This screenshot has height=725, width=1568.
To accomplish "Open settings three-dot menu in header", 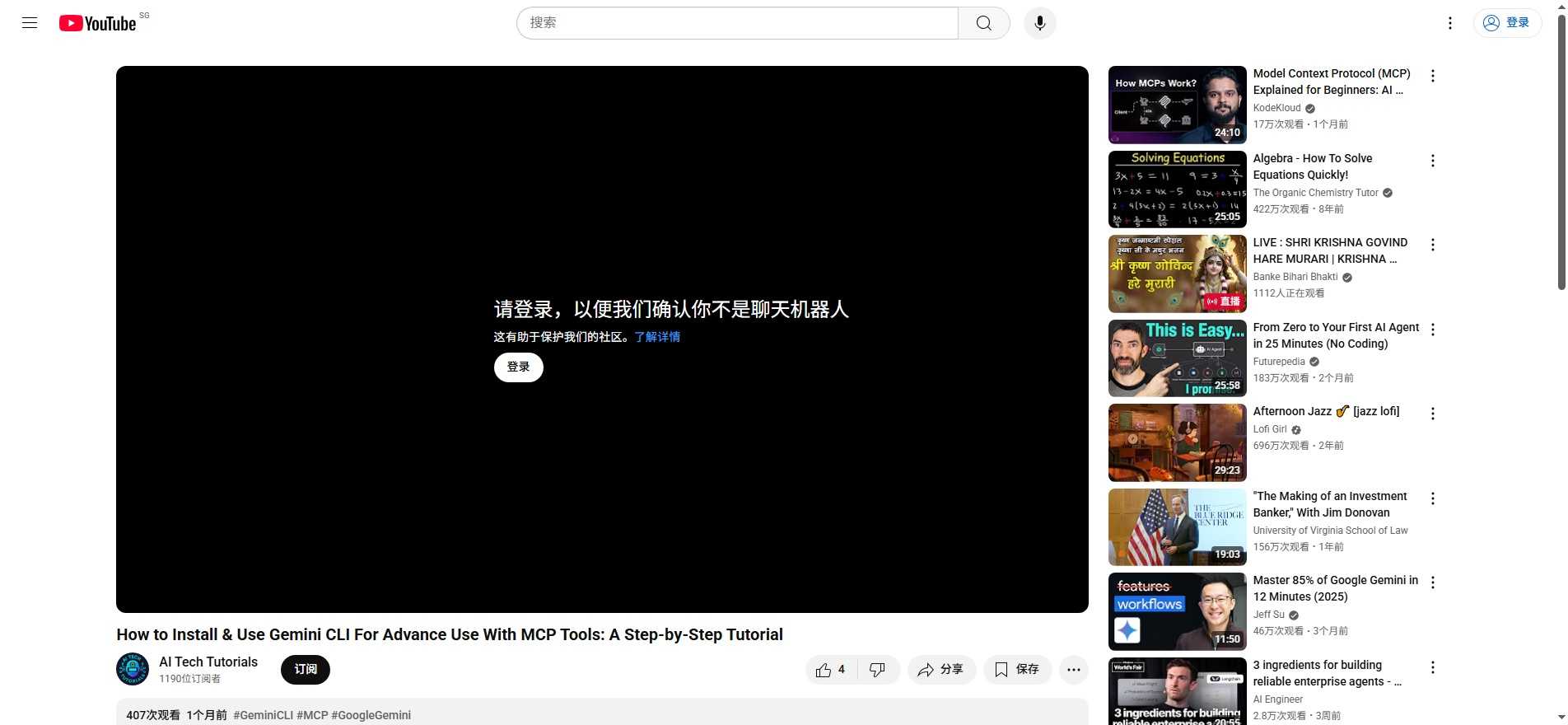I will pos(1450,23).
